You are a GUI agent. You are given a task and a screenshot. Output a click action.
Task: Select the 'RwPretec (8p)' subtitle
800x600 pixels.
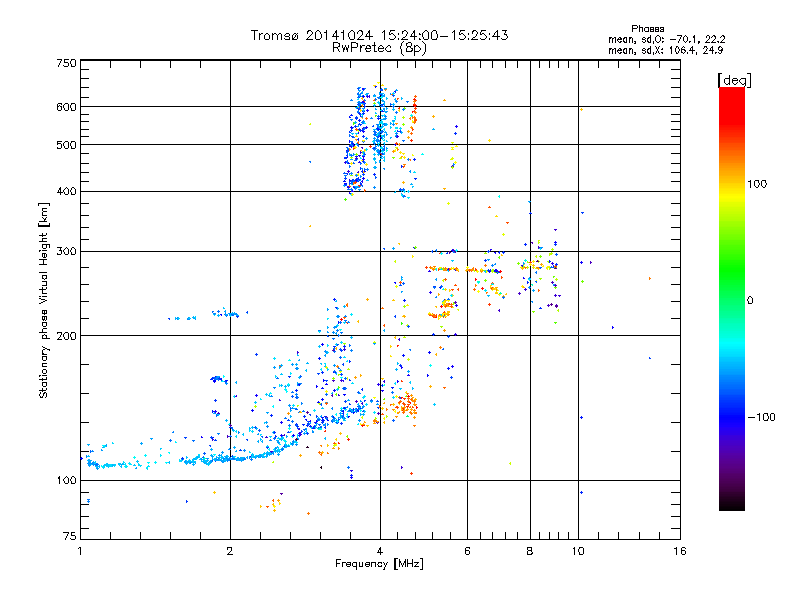tap(379, 48)
